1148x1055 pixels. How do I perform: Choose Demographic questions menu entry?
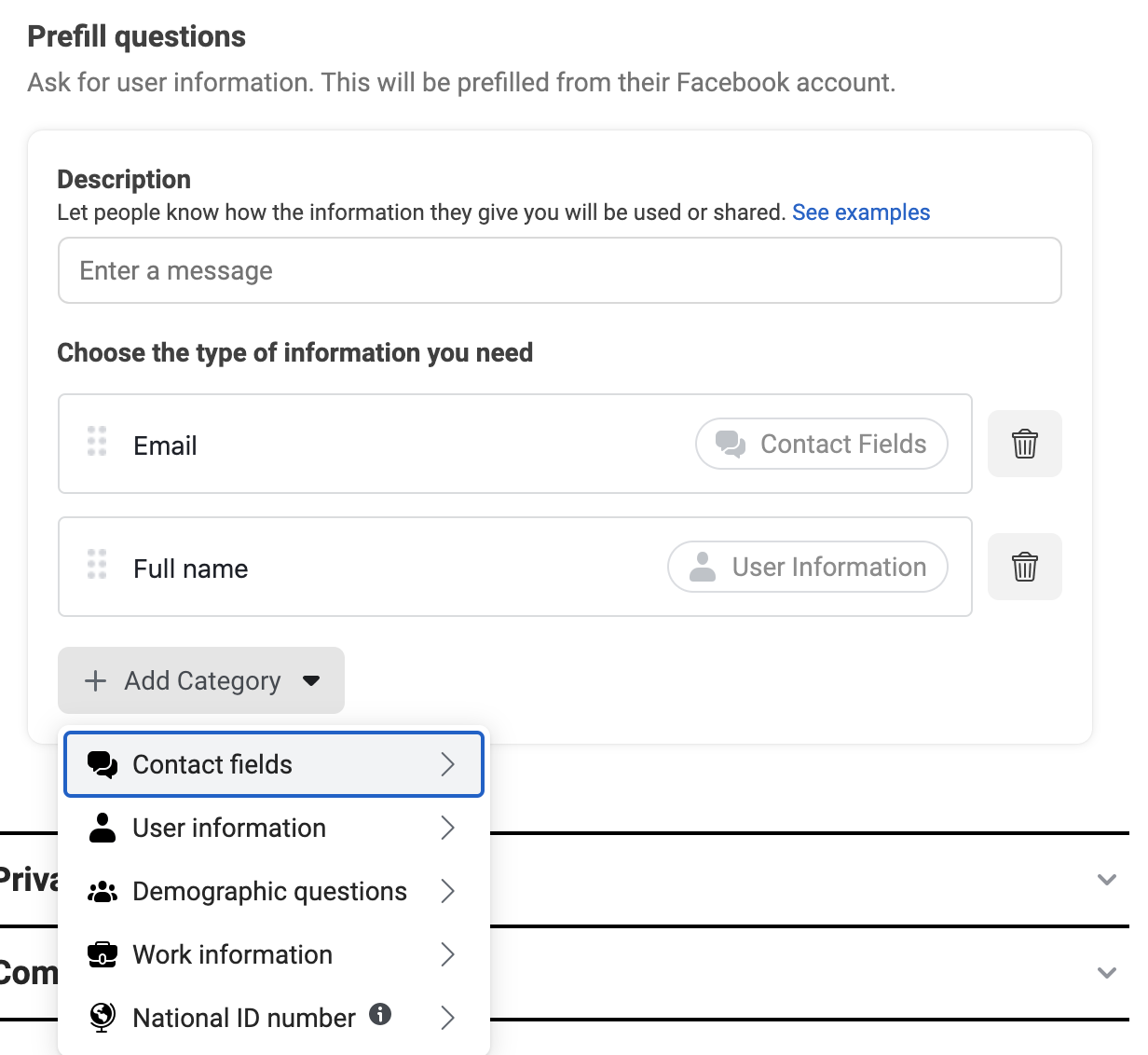[x=274, y=891]
